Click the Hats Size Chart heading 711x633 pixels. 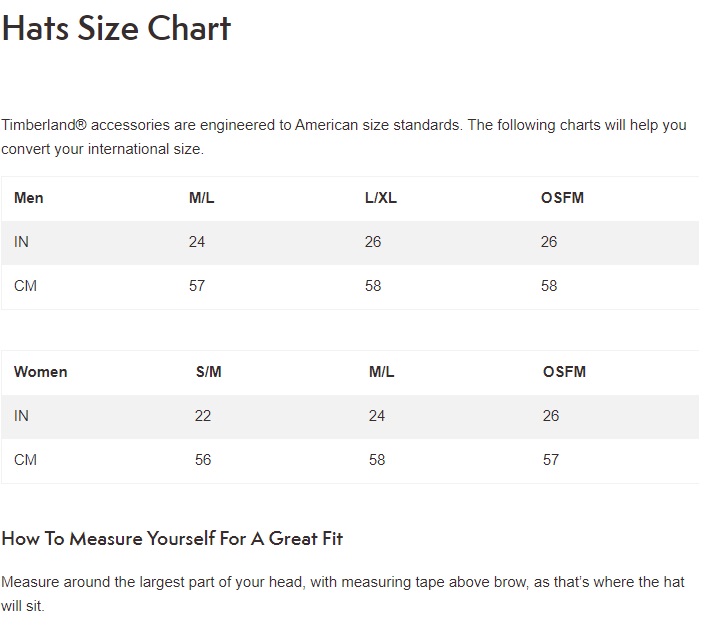(x=116, y=29)
